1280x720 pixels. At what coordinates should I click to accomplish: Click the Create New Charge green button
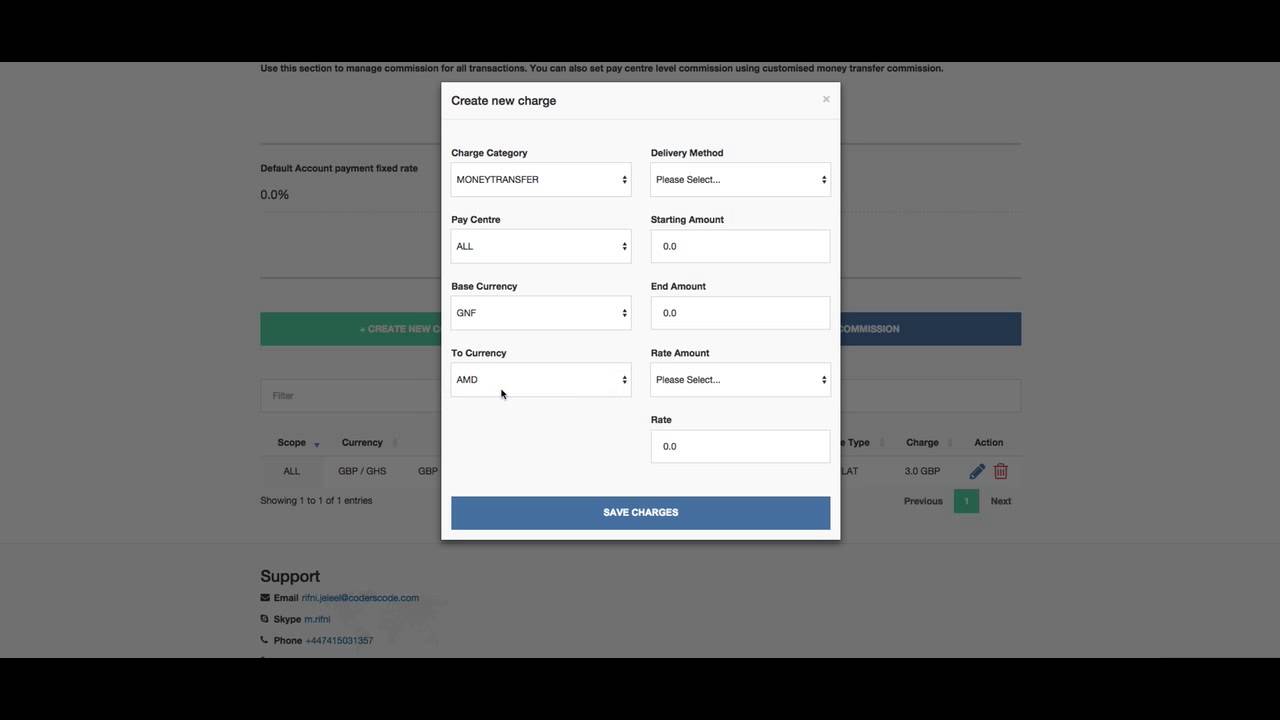click(x=351, y=329)
